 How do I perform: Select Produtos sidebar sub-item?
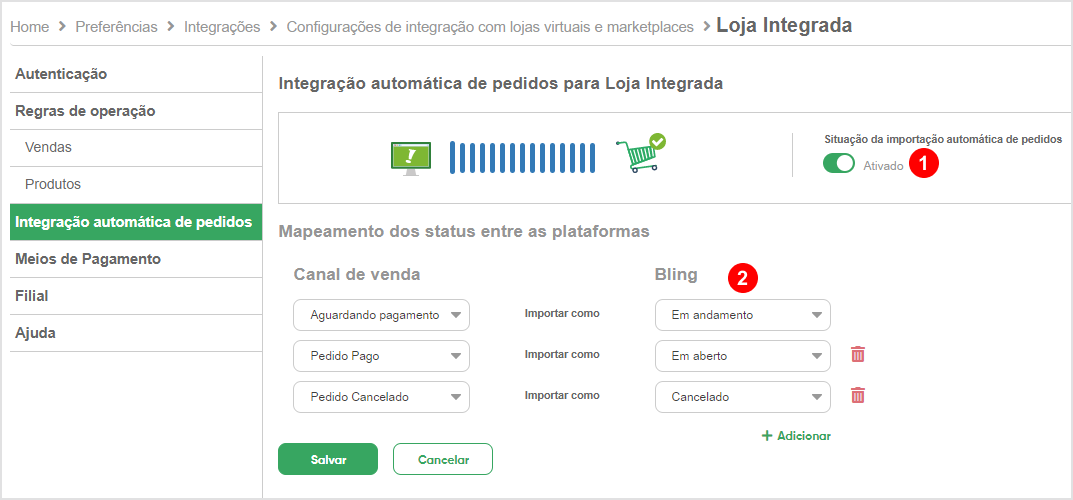[136, 185]
